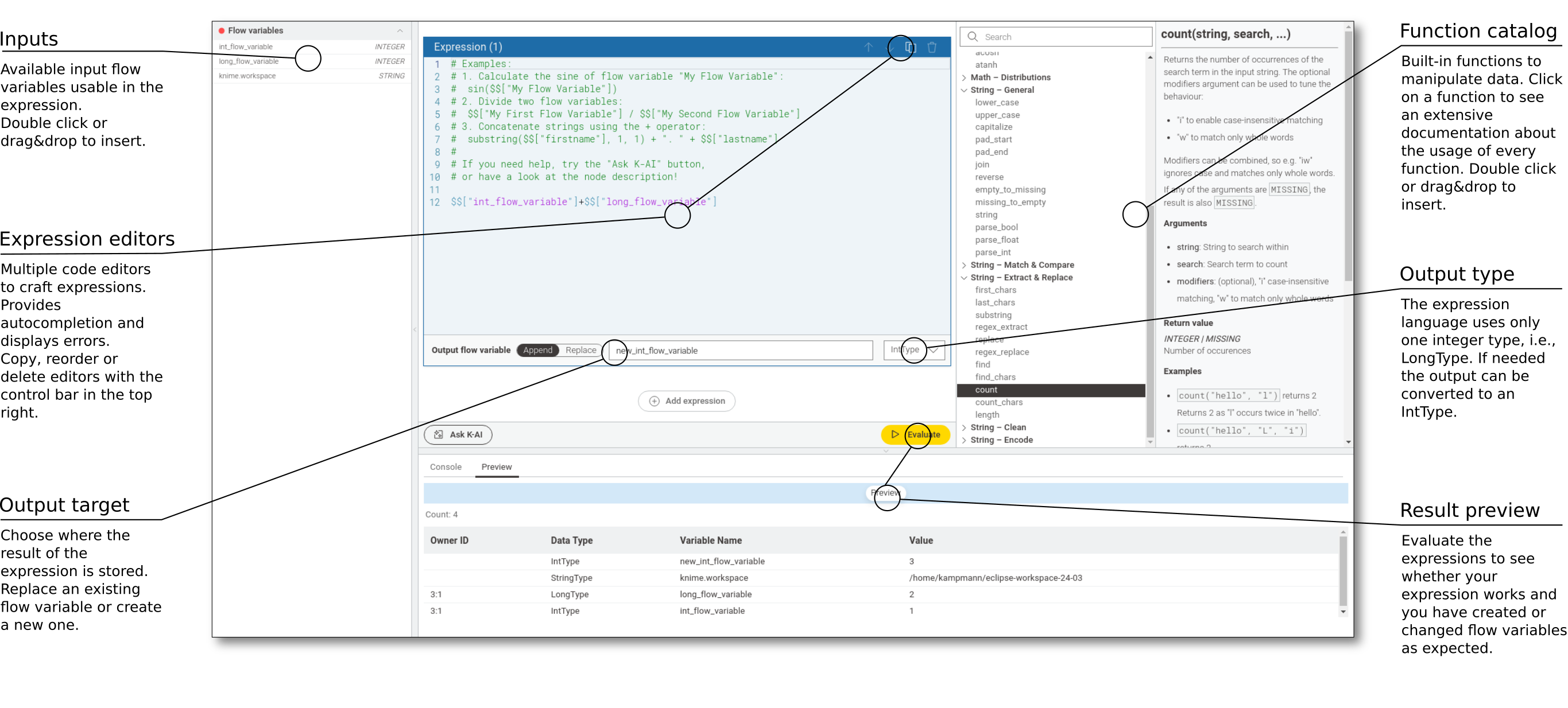Click the up arrow of the function list scrollbar

tap(1150, 58)
